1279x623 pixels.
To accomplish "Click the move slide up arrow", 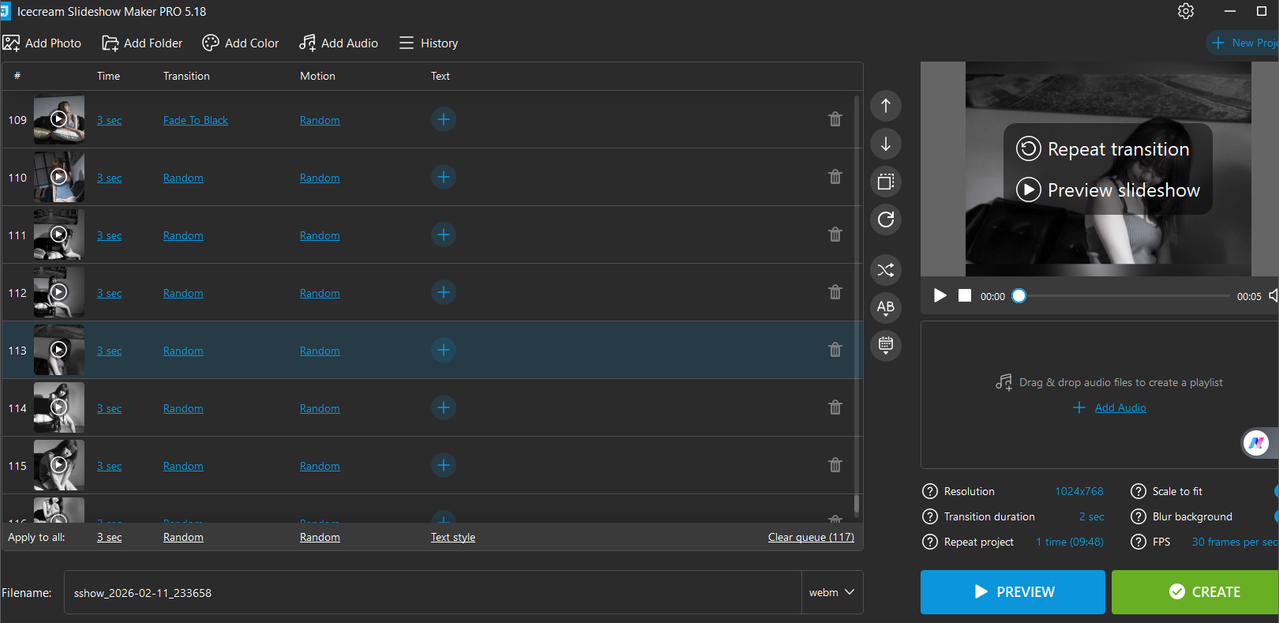I will (x=885, y=106).
